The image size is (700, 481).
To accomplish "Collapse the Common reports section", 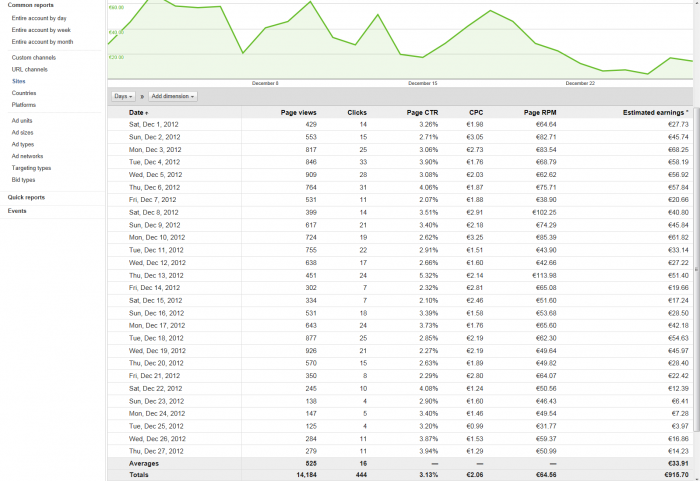I will [x=30, y=5].
